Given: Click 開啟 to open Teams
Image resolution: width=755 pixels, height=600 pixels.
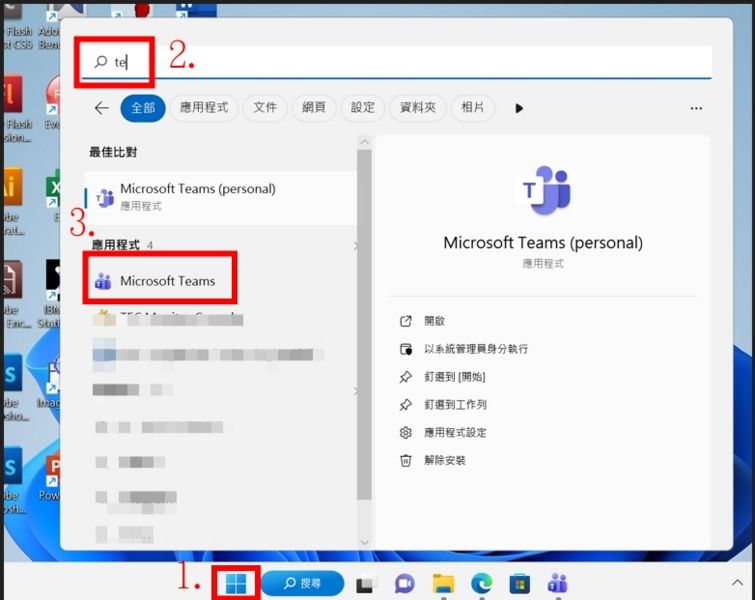Looking at the screenshot, I should coord(434,321).
